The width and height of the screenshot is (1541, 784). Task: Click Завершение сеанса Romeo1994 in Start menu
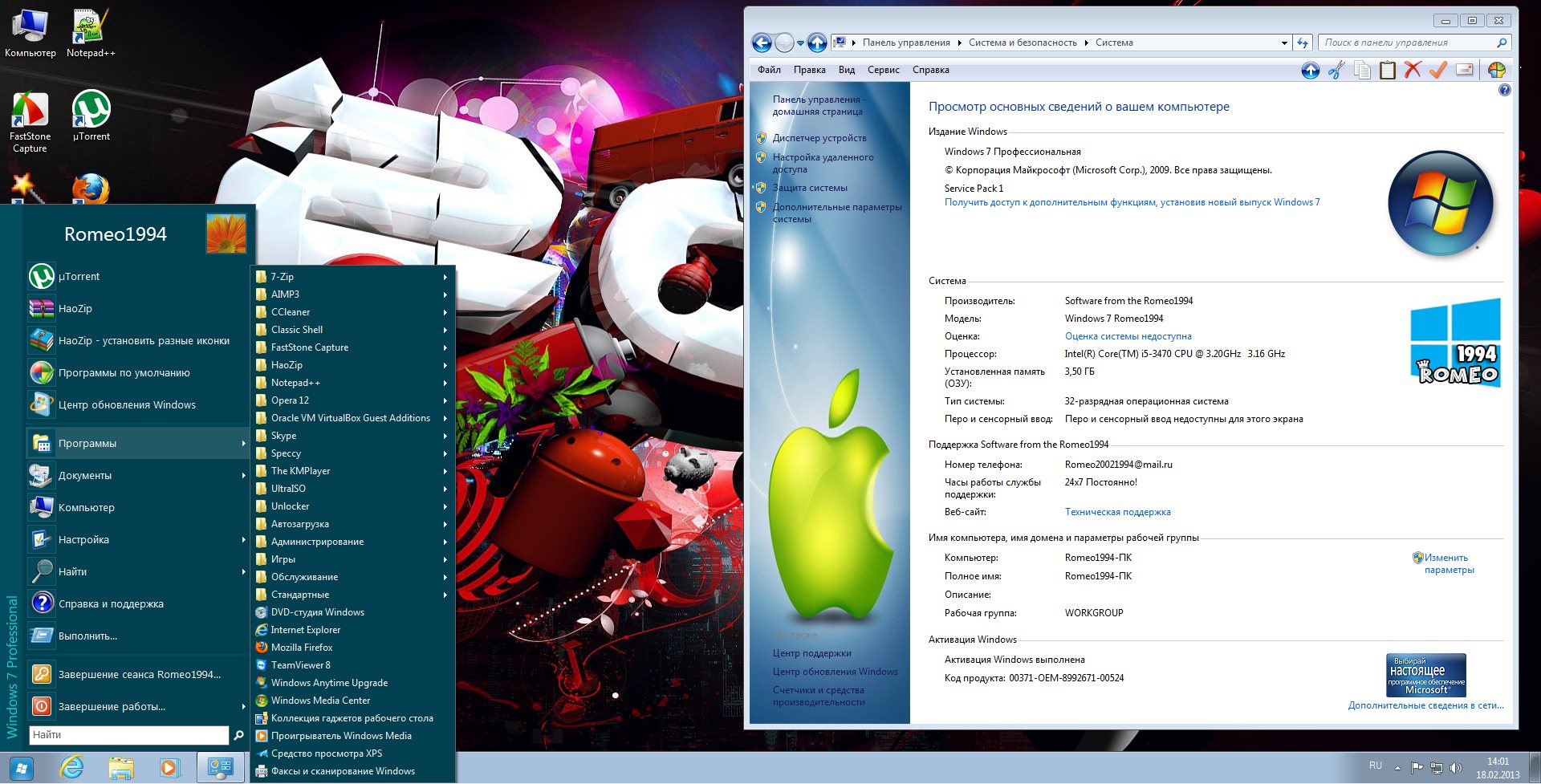point(136,674)
